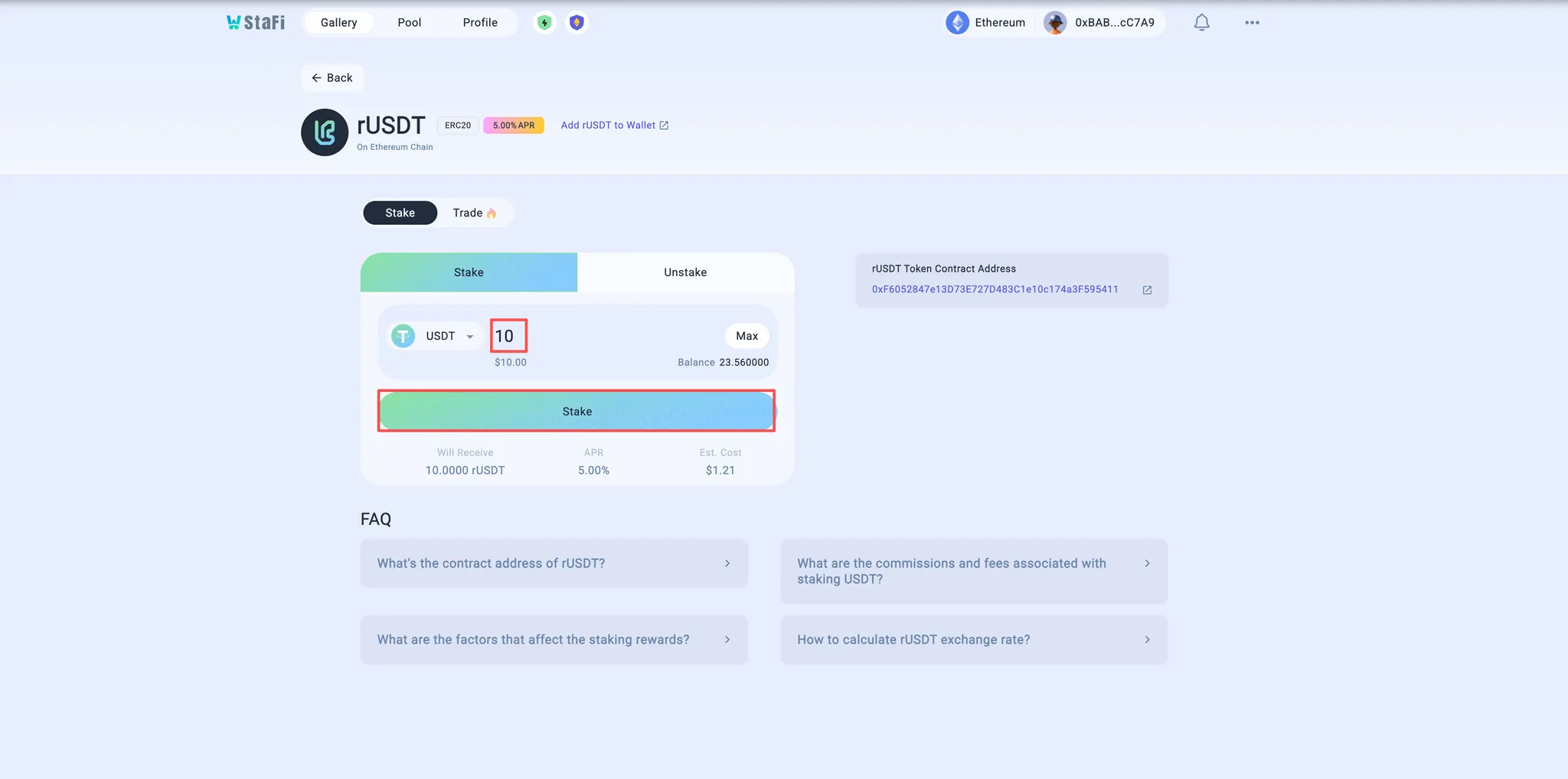Viewport: 1568px width, 779px height.
Task: Click the green lightning shield icon
Action: (544, 23)
